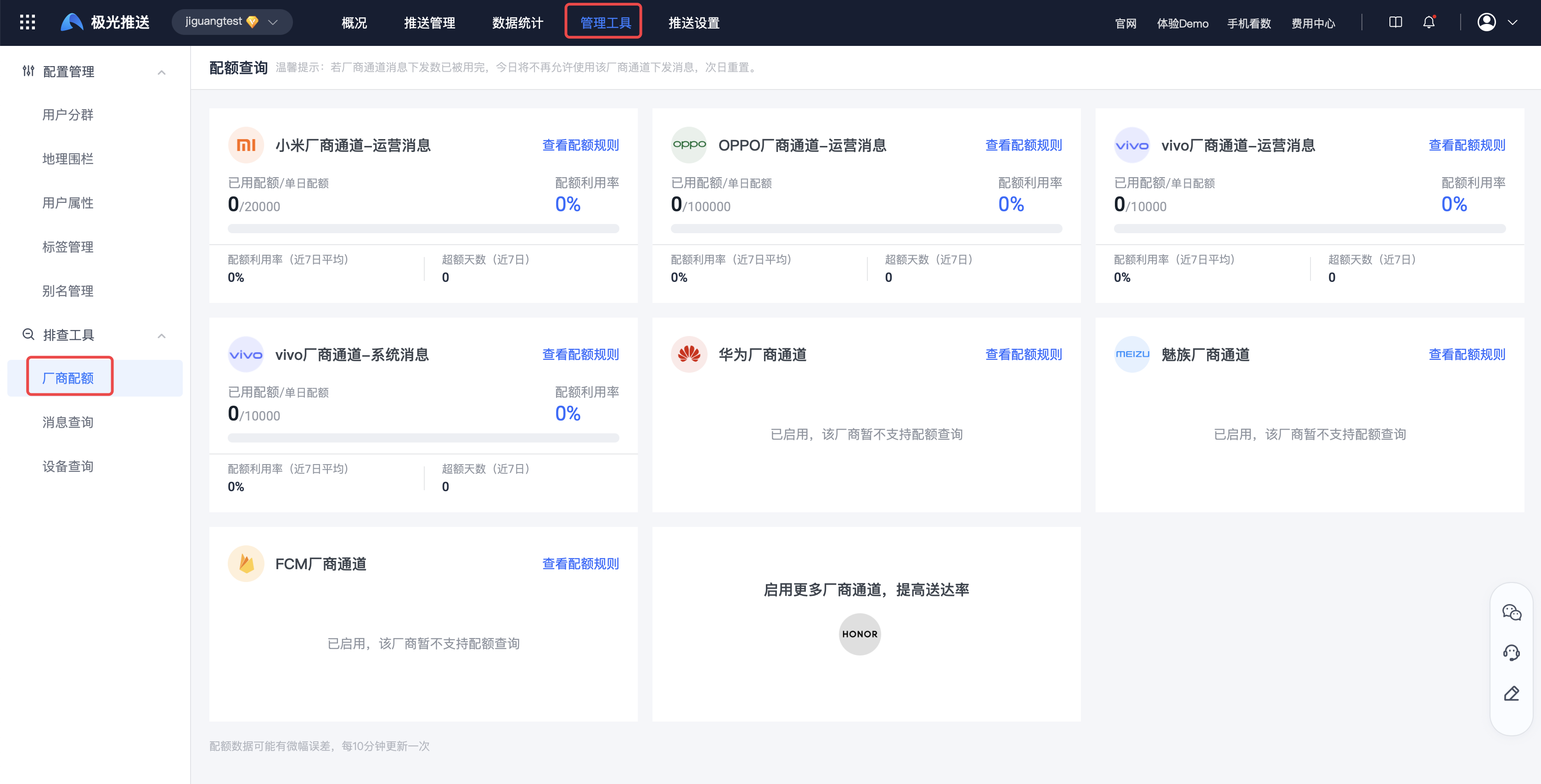View quota rules for vivo运营消息
Image resolution: width=1541 pixels, height=784 pixels.
[x=1467, y=145]
